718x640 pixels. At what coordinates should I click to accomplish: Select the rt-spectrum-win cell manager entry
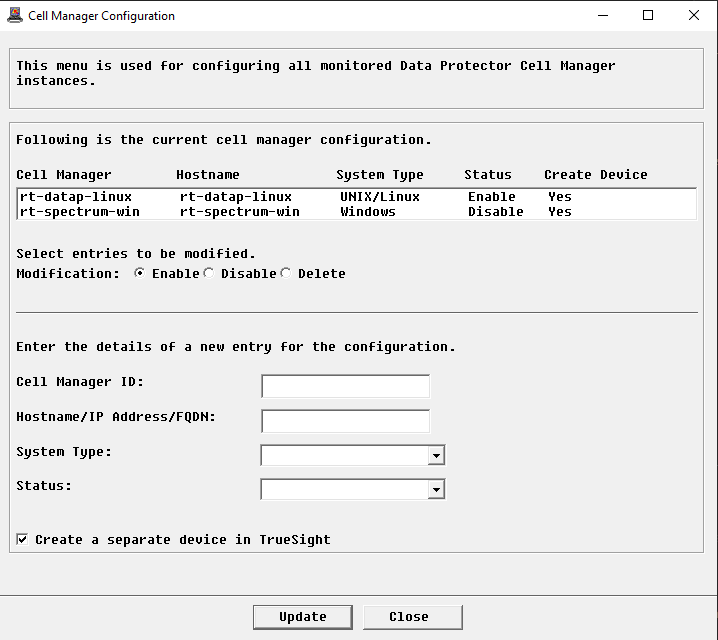pos(356,212)
